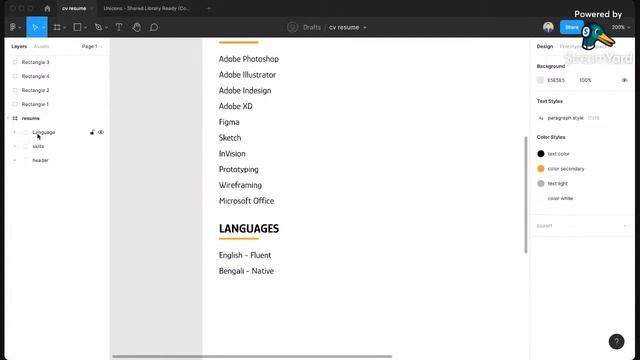Select the color white style
The image size is (640, 360).
[x=560, y=198]
